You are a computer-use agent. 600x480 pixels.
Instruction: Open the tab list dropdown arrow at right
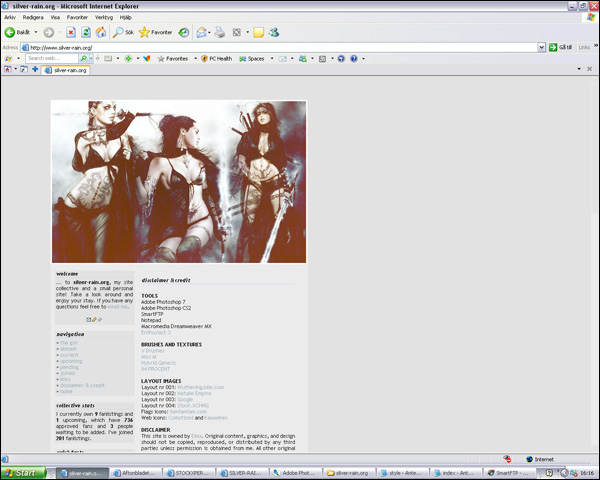click(x=579, y=69)
